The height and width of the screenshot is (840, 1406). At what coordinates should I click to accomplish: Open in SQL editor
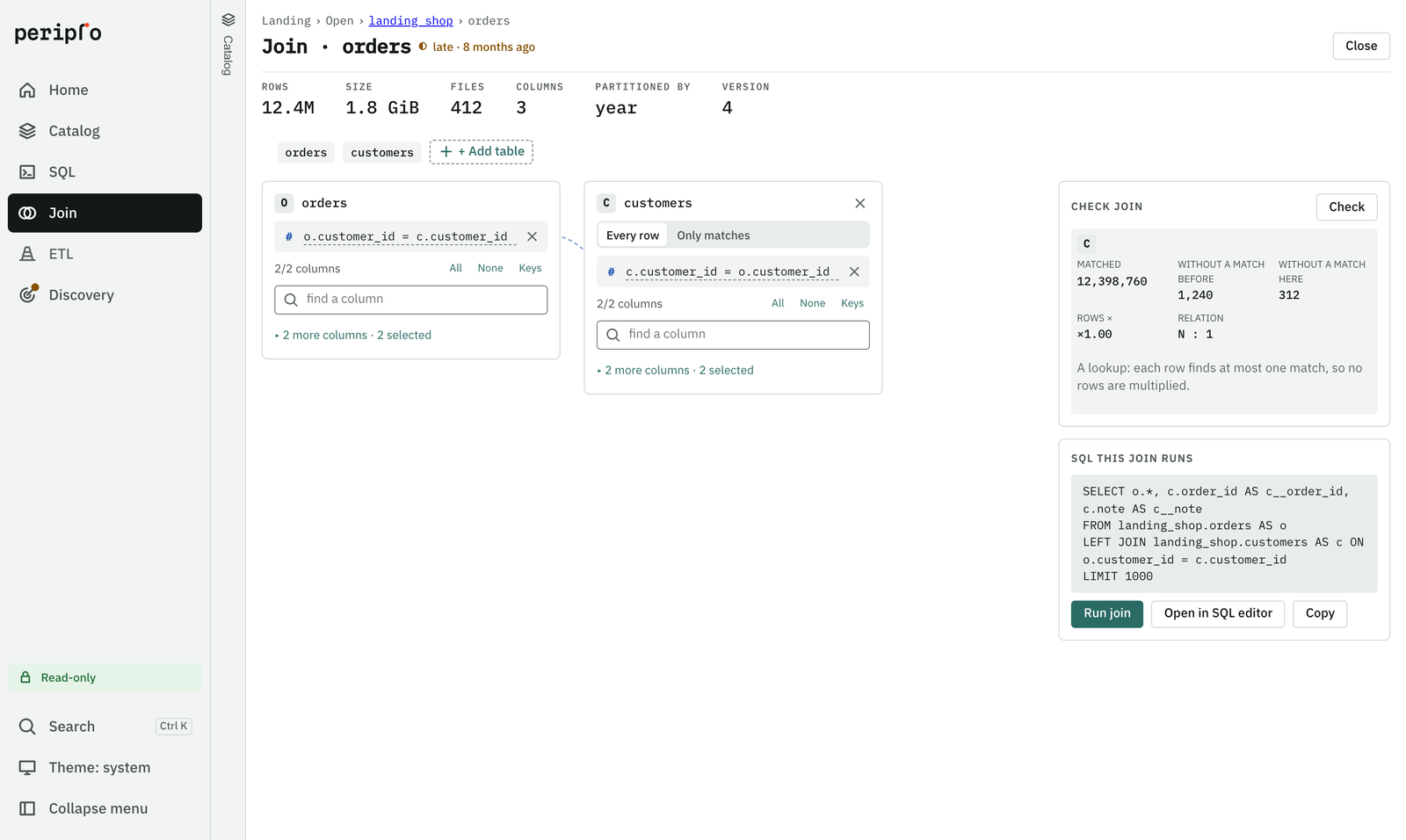click(1218, 613)
